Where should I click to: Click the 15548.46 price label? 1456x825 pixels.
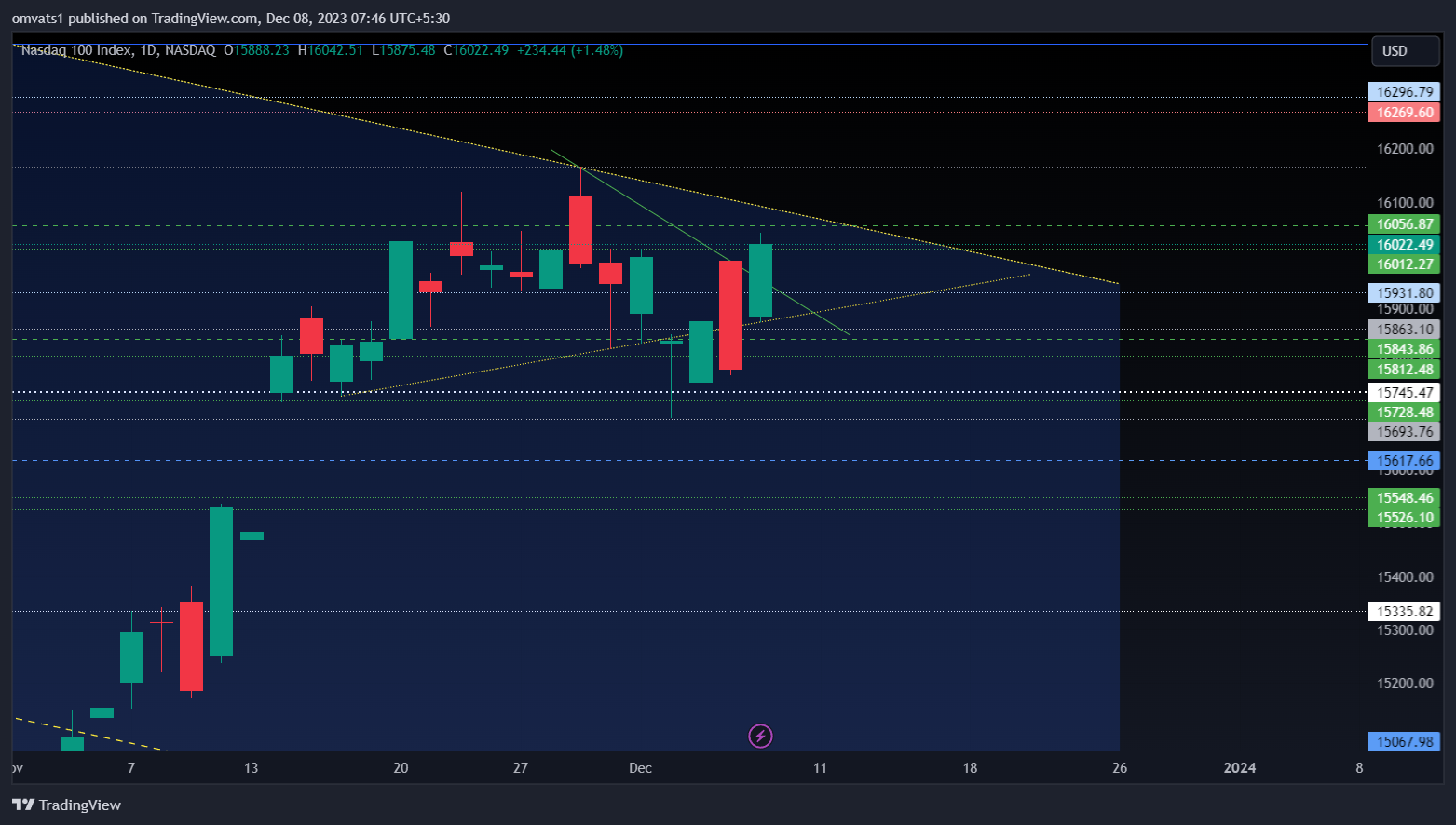click(1404, 498)
